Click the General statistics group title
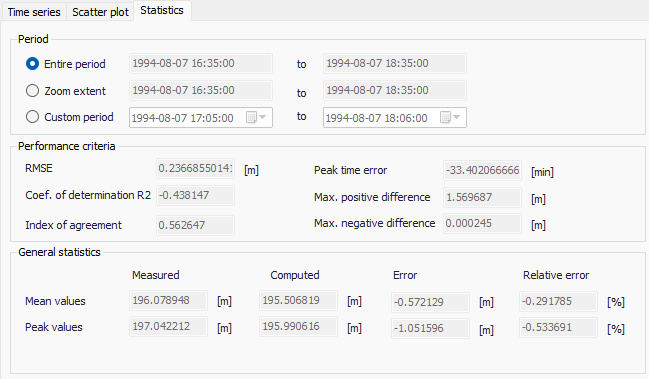Viewport: 649px width, 379px height. pyautogui.click(x=59, y=252)
